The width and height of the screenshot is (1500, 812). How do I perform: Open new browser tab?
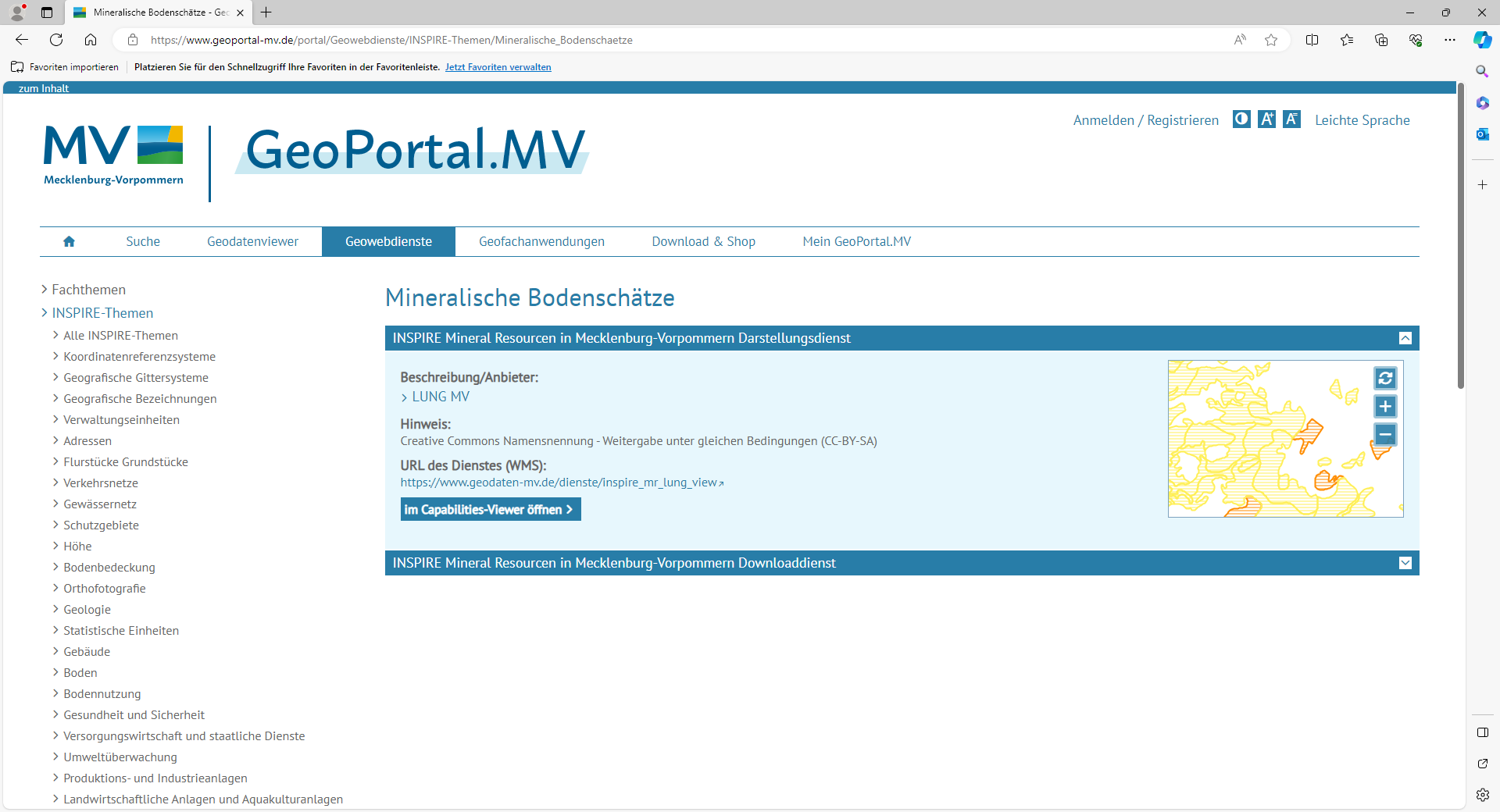click(x=266, y=12)
